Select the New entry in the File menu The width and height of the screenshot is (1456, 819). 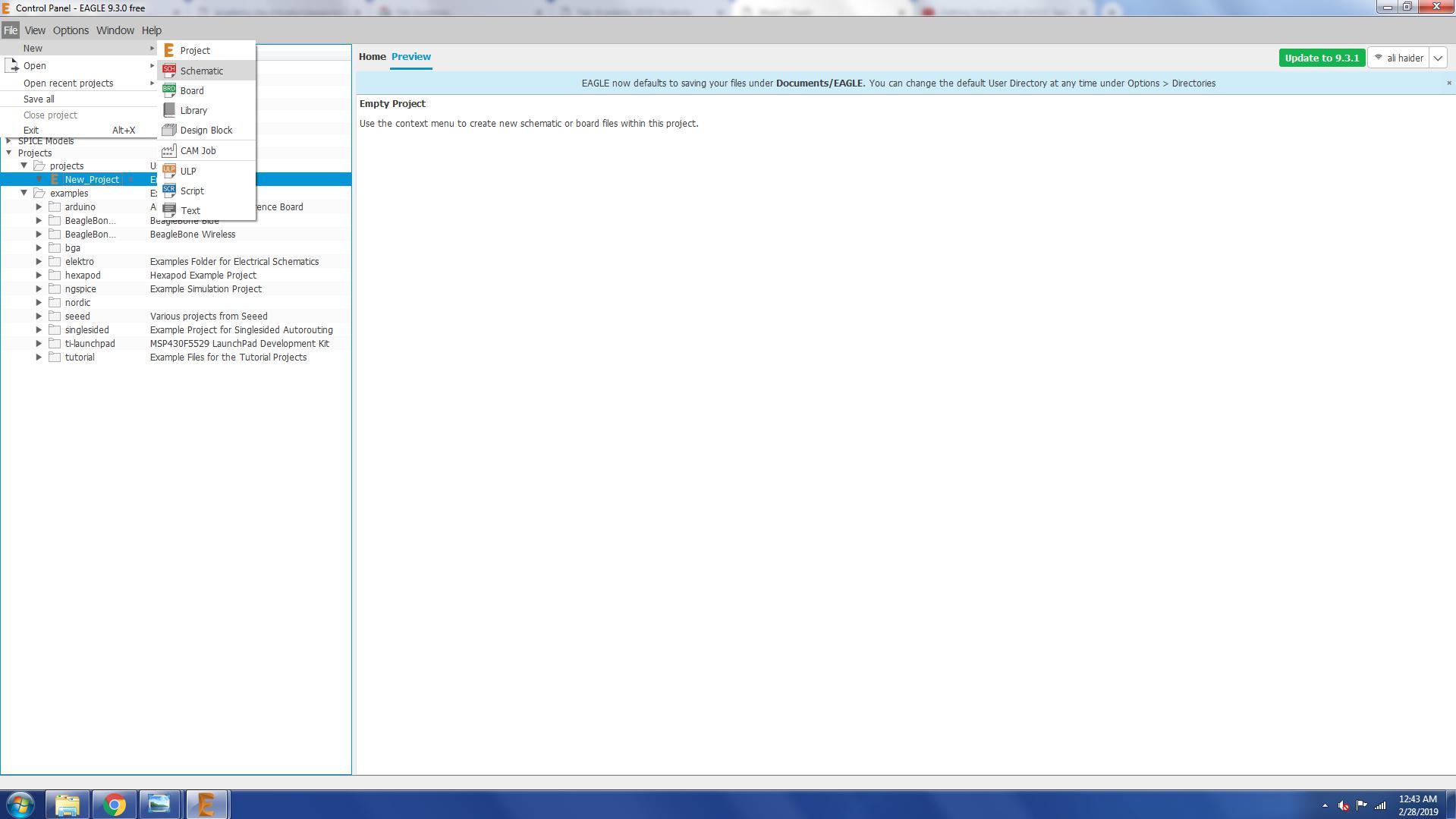[79, 48]
